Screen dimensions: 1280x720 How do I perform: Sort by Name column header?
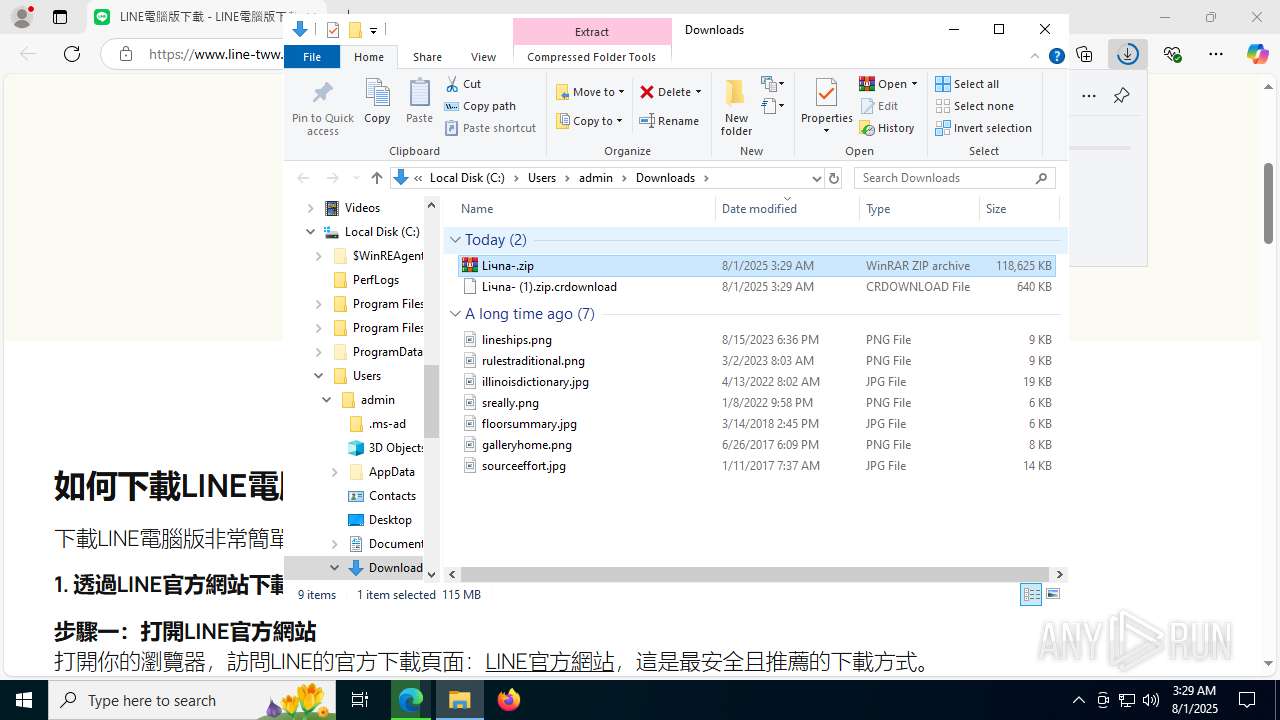585,209
